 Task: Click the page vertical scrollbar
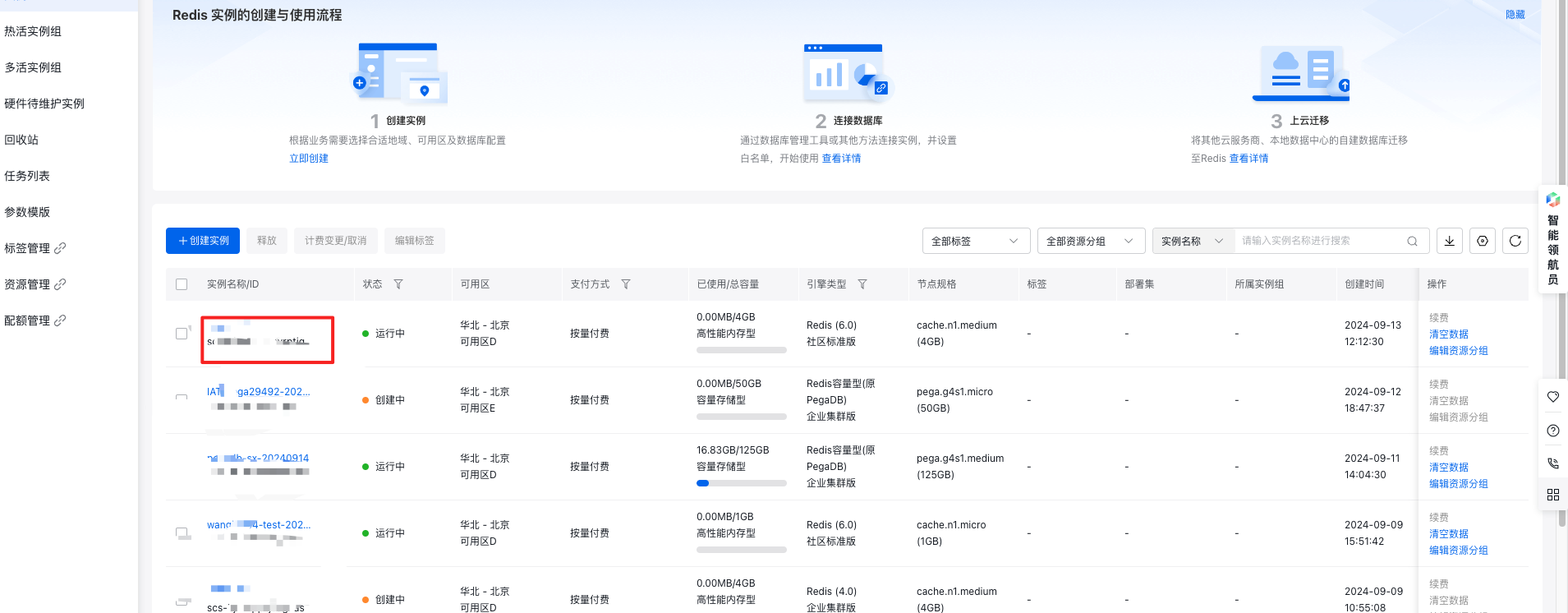coord(1561,263)
